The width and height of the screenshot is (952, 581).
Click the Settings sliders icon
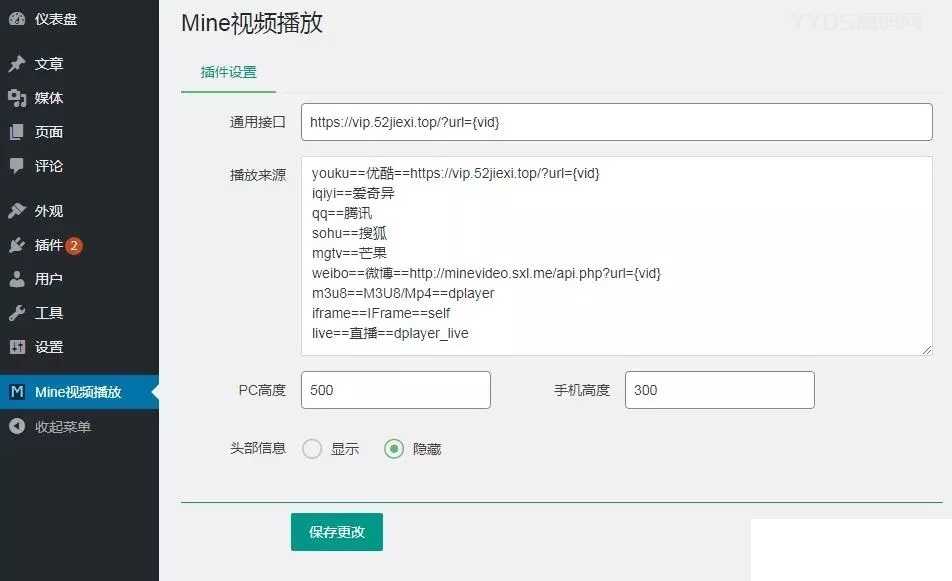coord(17,347)
